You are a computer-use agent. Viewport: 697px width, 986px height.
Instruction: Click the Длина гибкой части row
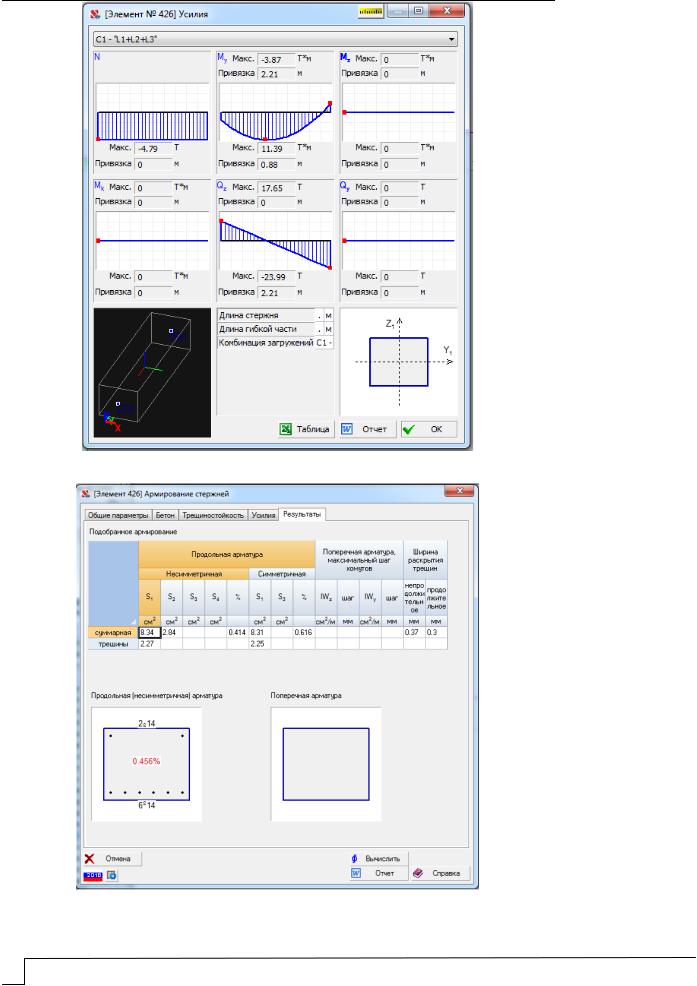pyautogui.click(x=275, y=329)
